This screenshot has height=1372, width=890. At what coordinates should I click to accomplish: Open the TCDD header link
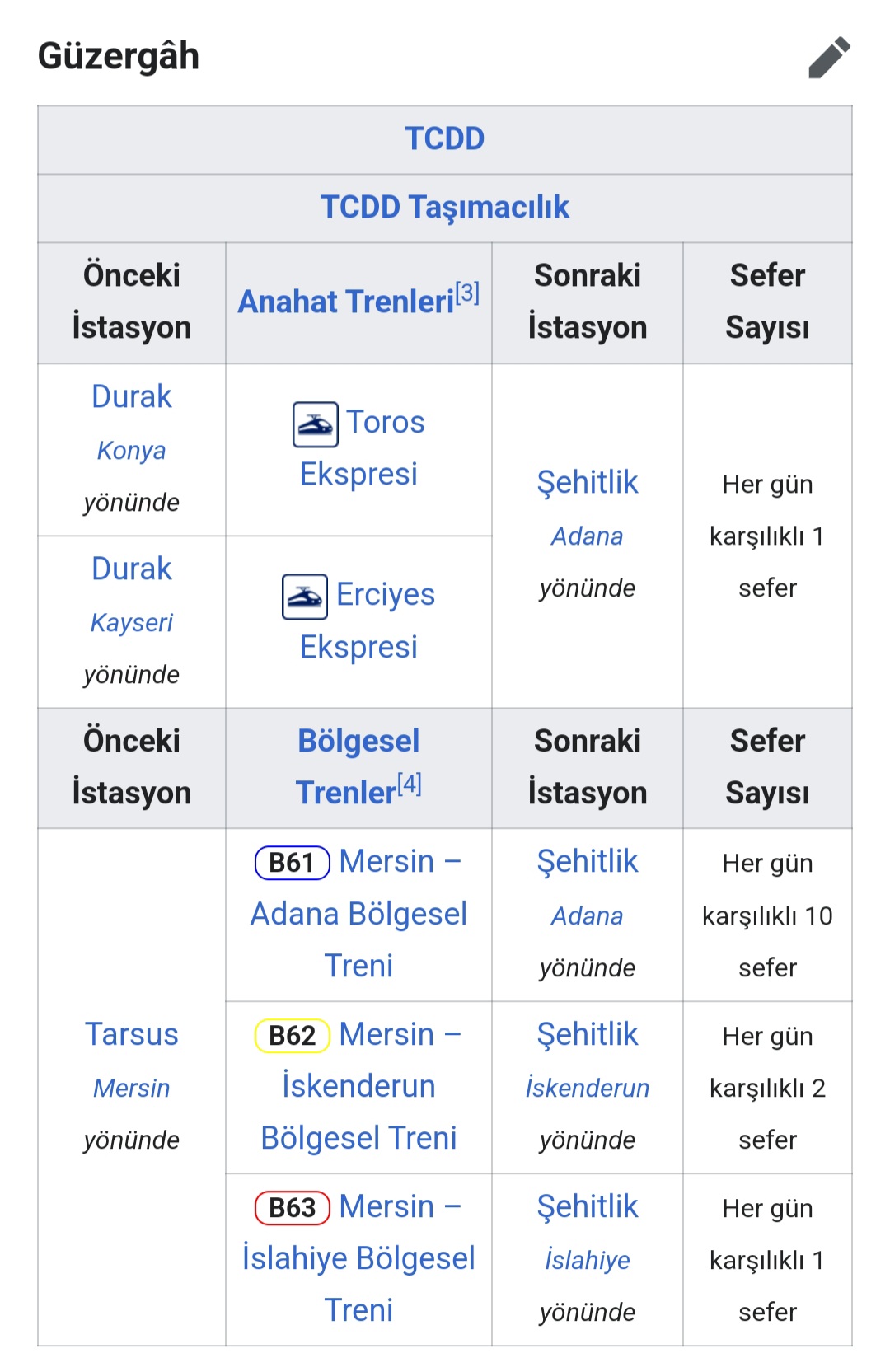pos(445,138)
